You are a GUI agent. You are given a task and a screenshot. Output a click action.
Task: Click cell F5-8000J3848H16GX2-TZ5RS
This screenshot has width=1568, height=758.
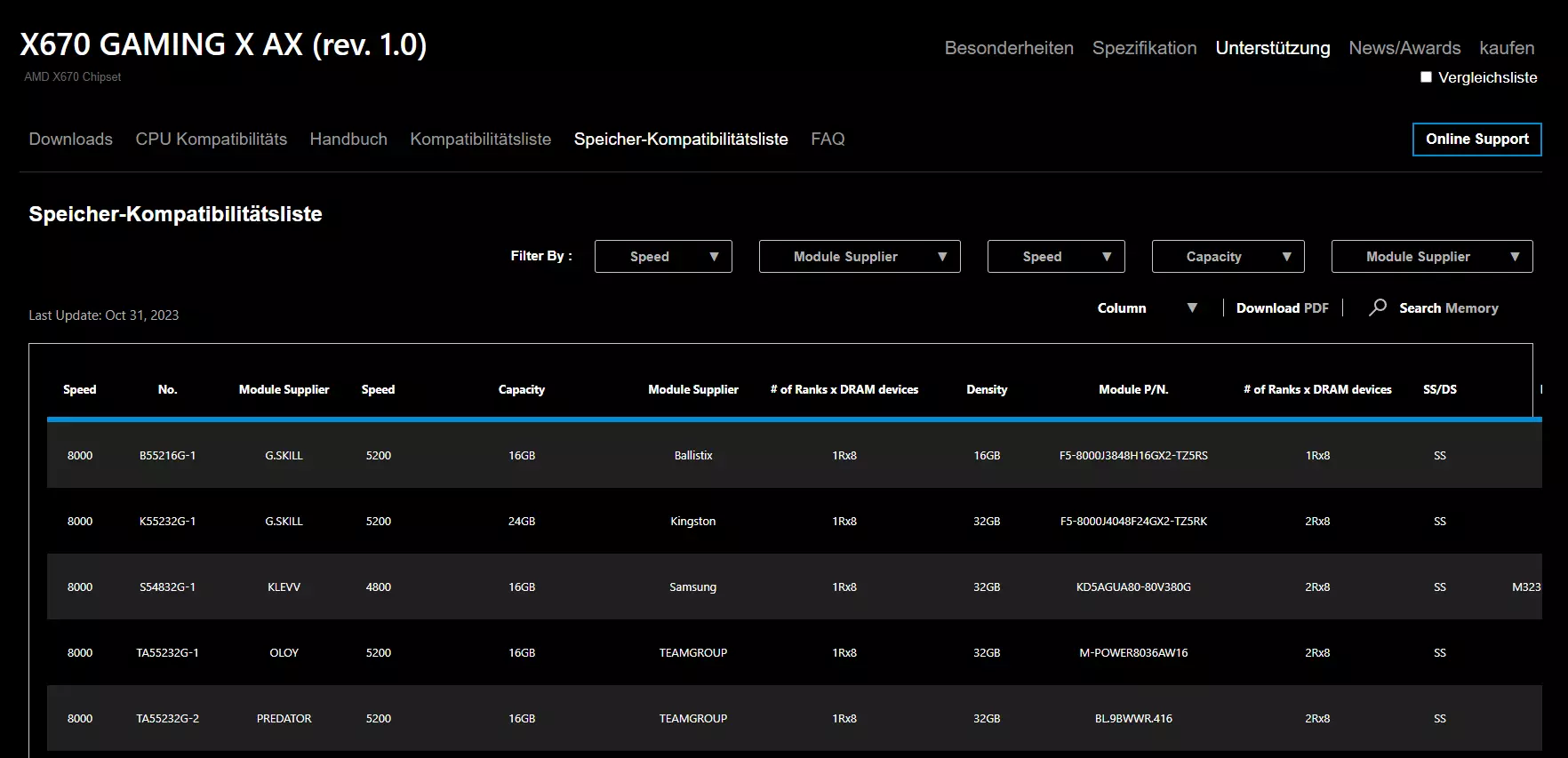(x=1133, y=455)
